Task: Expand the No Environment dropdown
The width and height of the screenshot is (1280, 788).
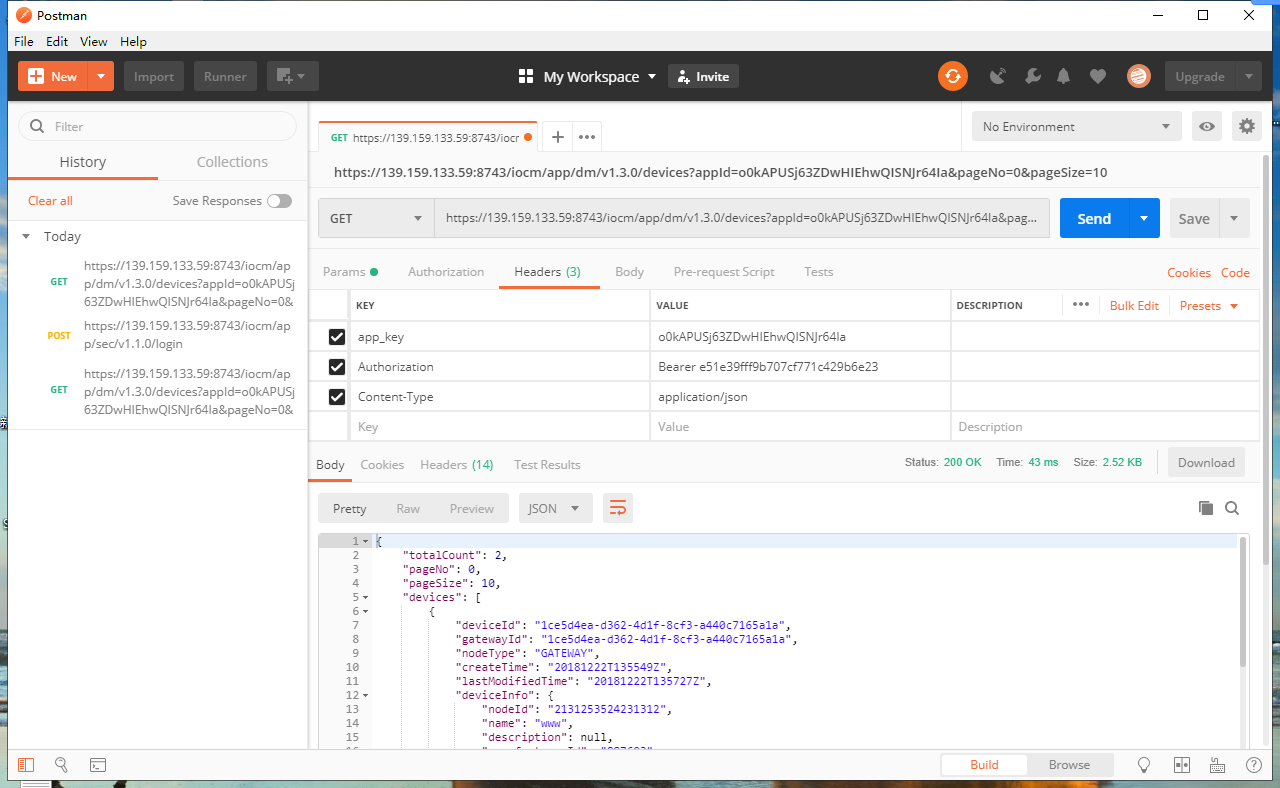Action: (x=1075, y=126)
